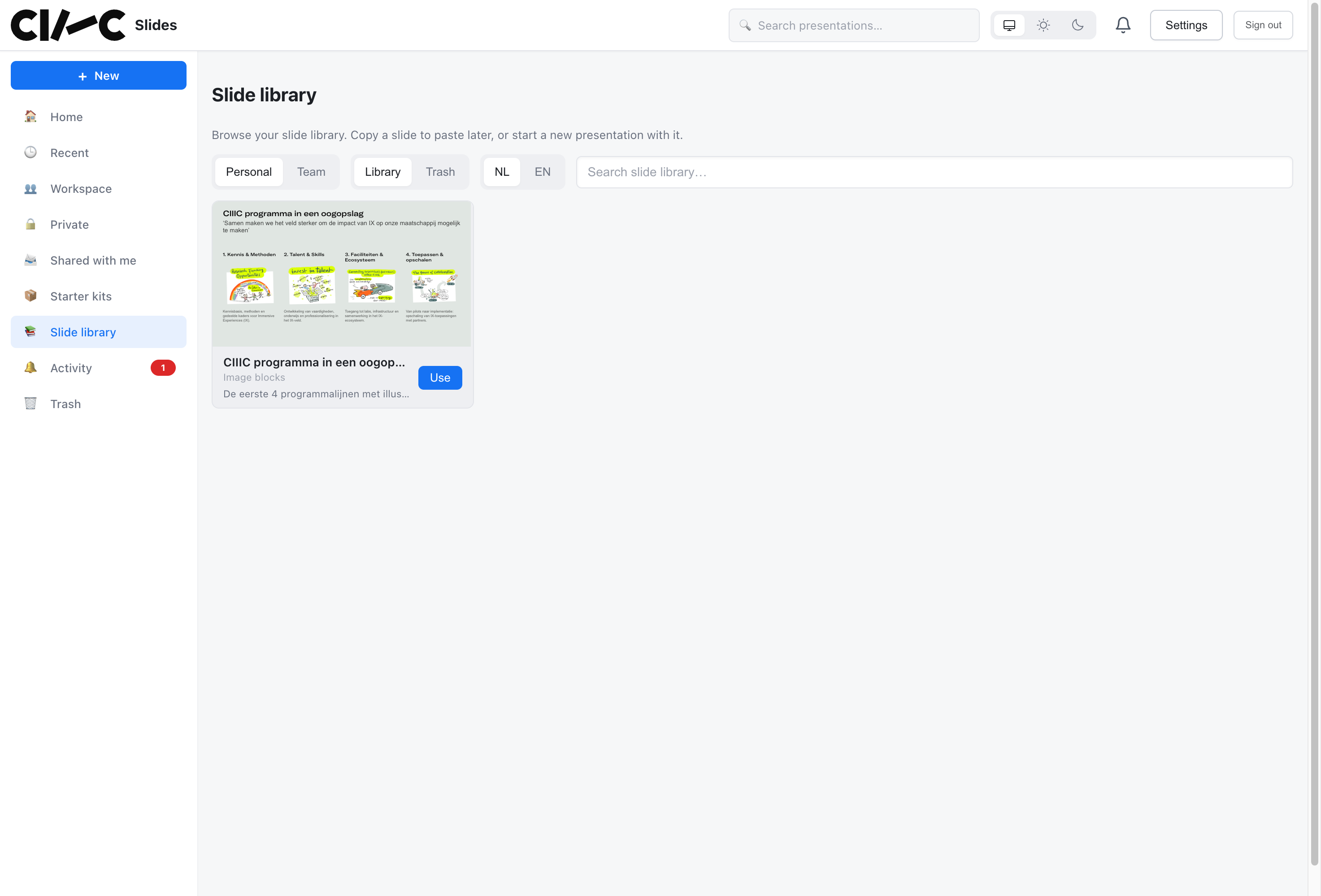Use the CIIIC programma slide
The width and height of the screenshot is (1321, 896).
[440, 378]
